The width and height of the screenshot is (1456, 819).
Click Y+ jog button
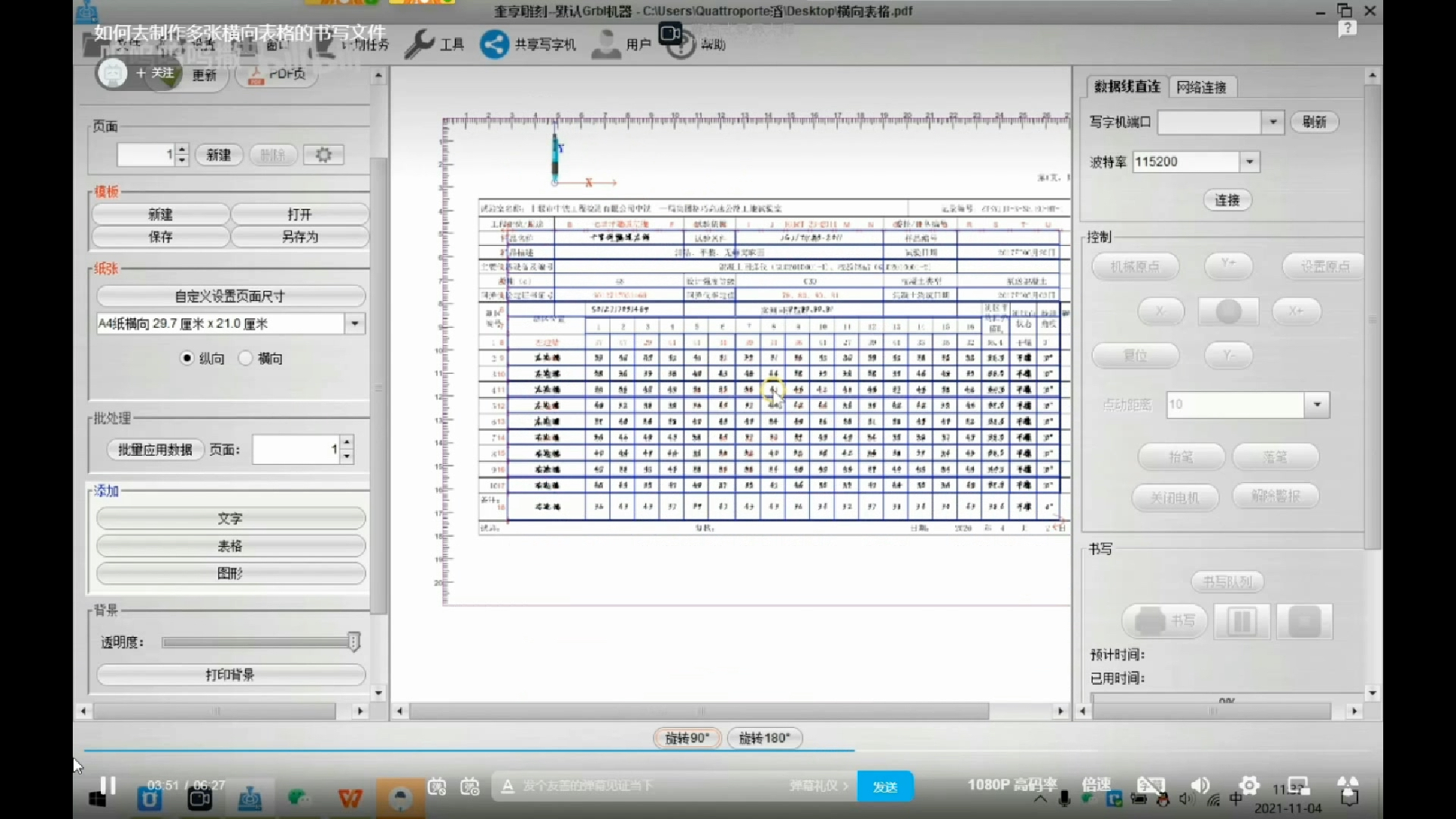click(x=1228, y=265)
